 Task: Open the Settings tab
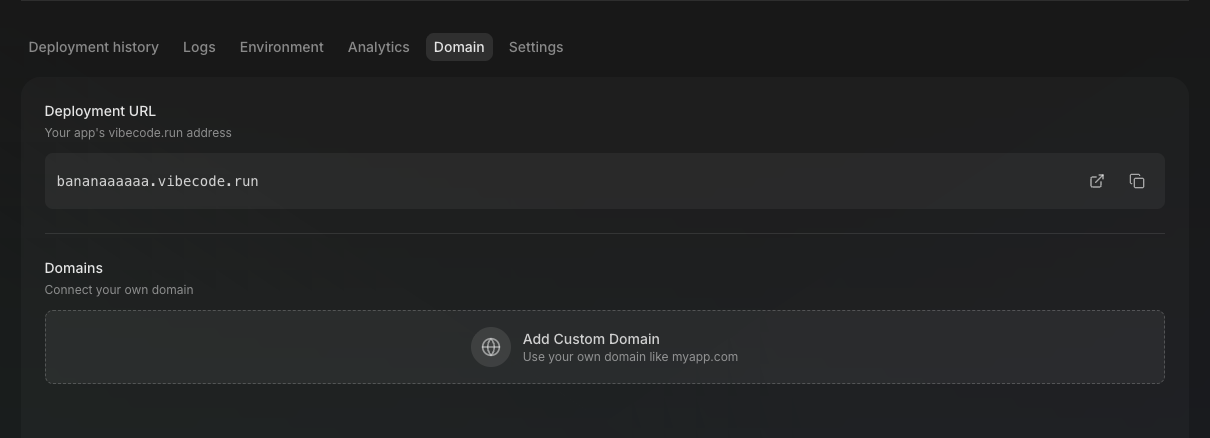tap(536, 47)
